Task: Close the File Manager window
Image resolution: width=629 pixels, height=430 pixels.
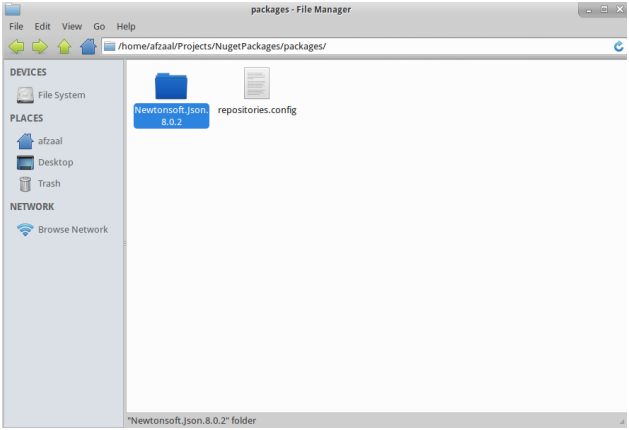Action: pyautogui.click(x=620, y=9)
